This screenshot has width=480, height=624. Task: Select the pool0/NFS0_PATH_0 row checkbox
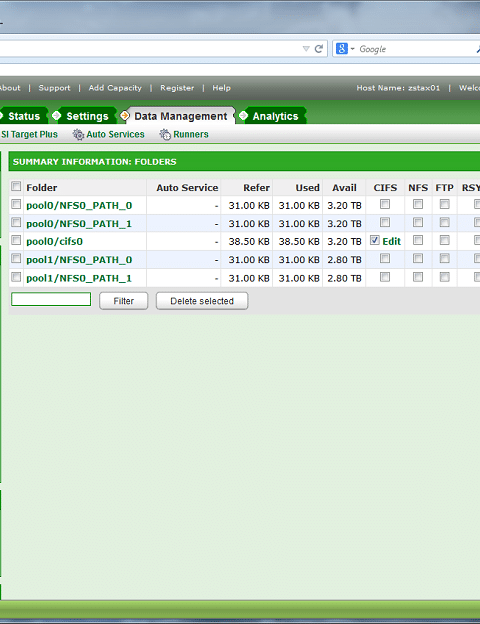16,204
